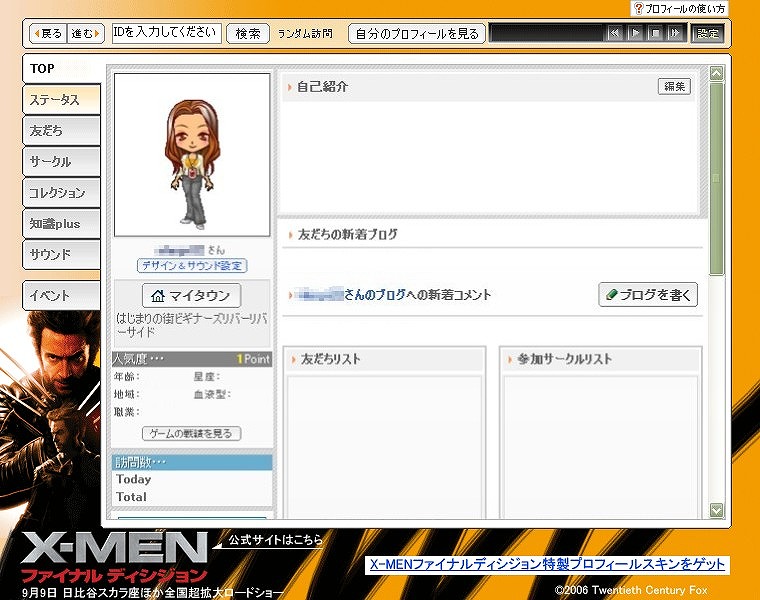Viewport: 760px width, 600px height.
Task: Go forward with the 進む button
Action: click(x=86, y=33)
